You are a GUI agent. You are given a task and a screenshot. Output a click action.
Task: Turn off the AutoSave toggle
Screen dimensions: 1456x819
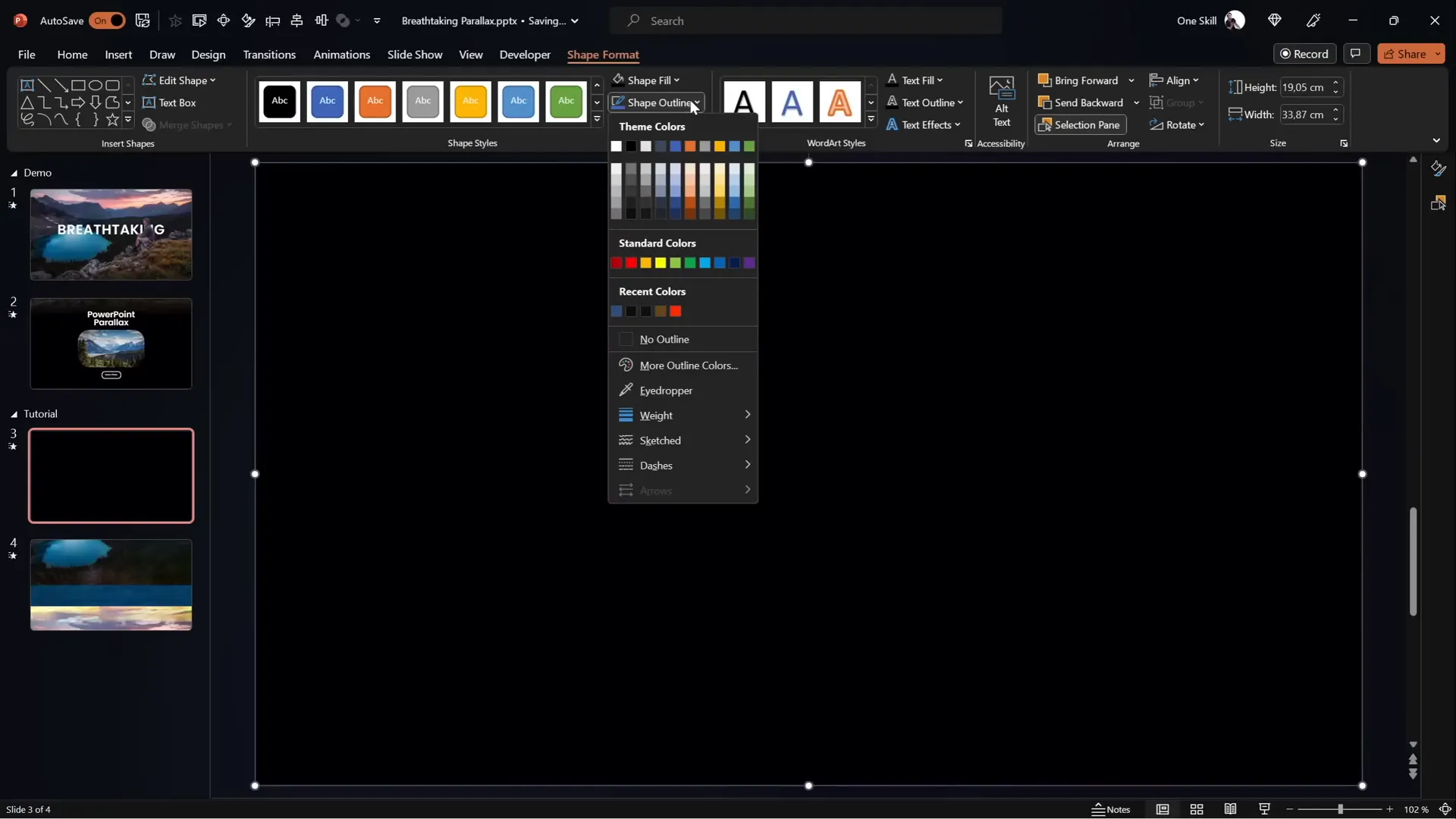[x=108, y=20]
